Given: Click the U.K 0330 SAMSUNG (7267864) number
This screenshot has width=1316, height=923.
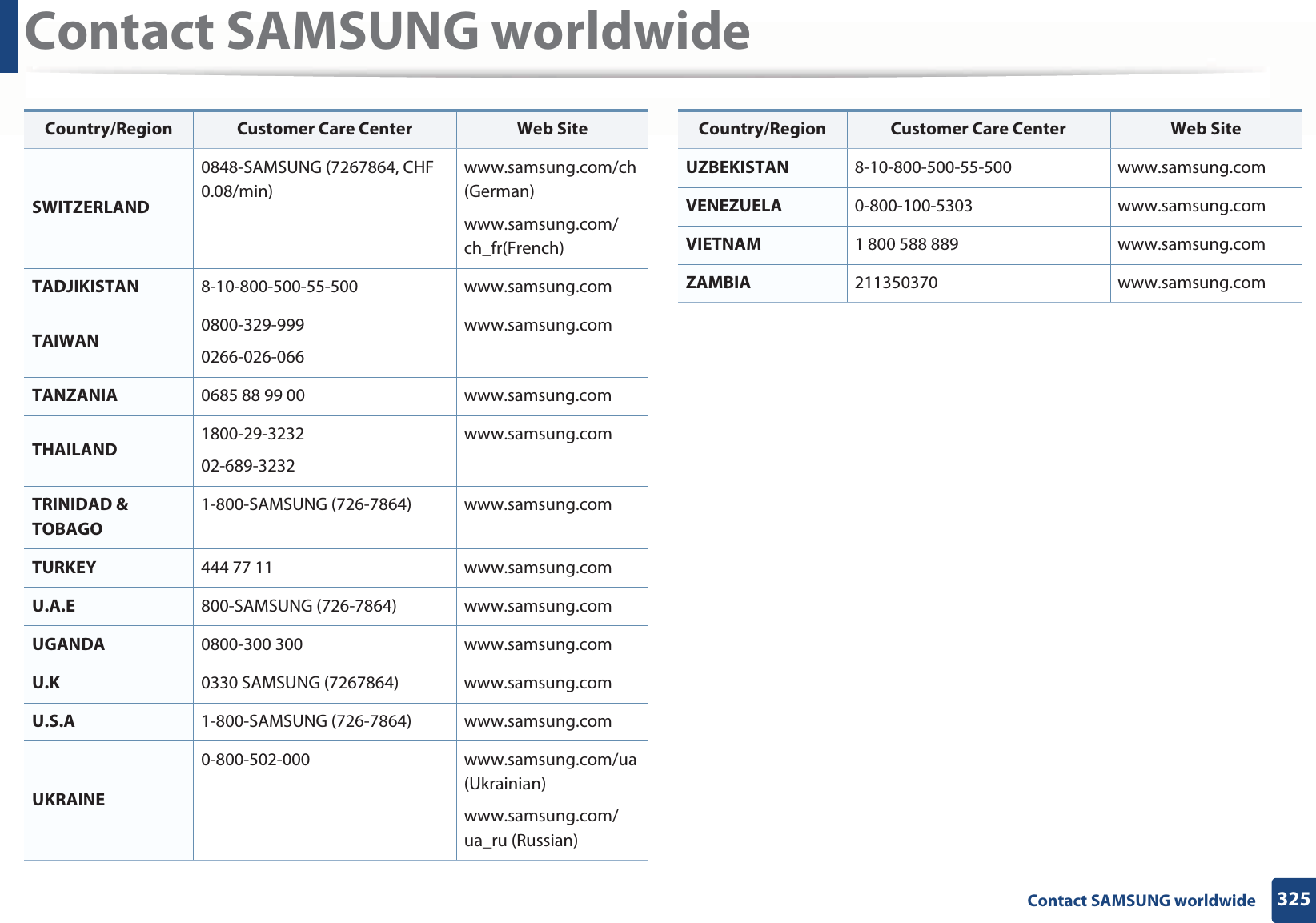Looking at the screenshot, I should (300, 683).
